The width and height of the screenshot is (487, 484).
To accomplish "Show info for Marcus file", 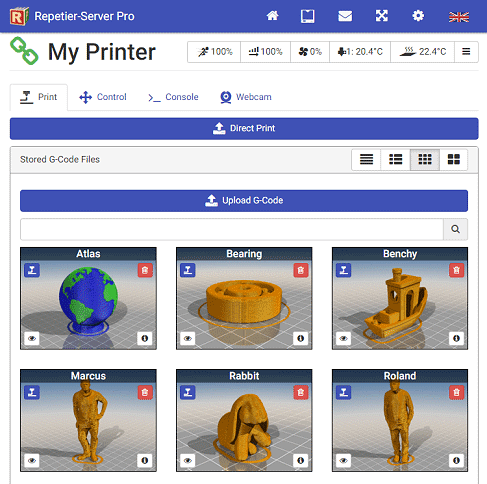I will click(145, 461).
